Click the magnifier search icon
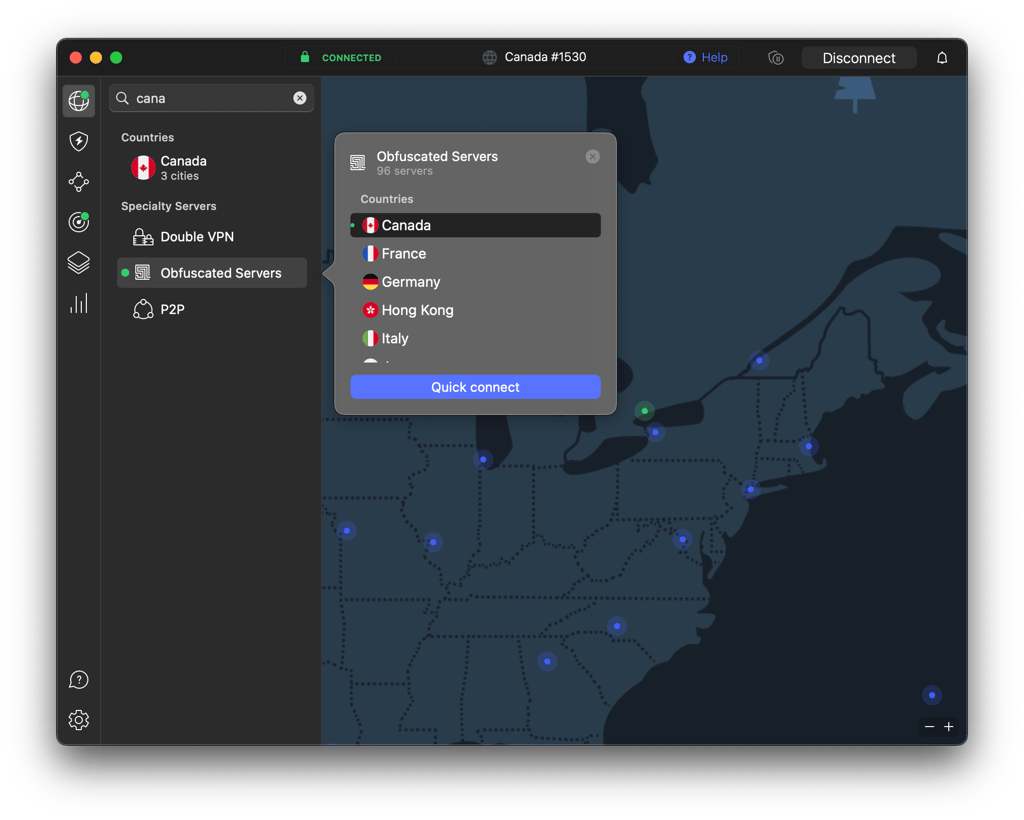The image size is (1024, 820). coord(122,98)
